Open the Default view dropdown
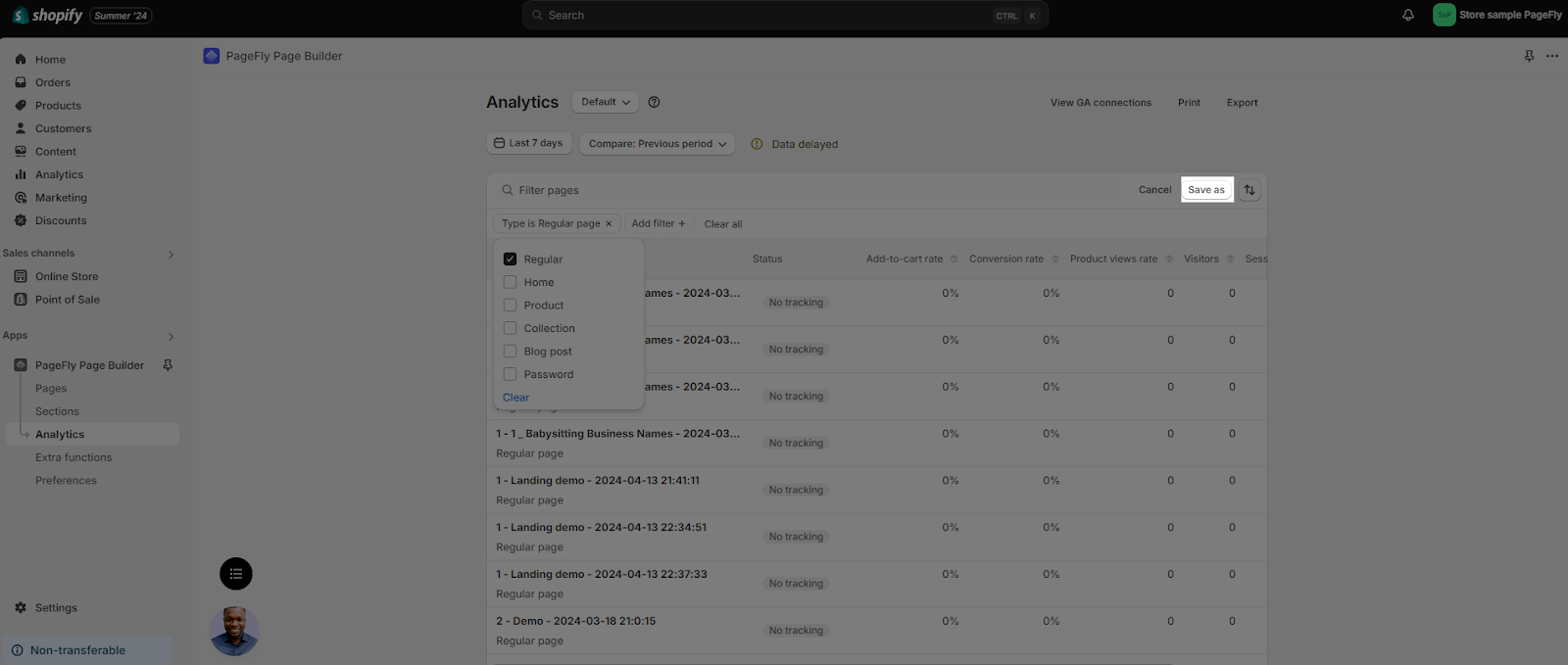 pos(605,102)
